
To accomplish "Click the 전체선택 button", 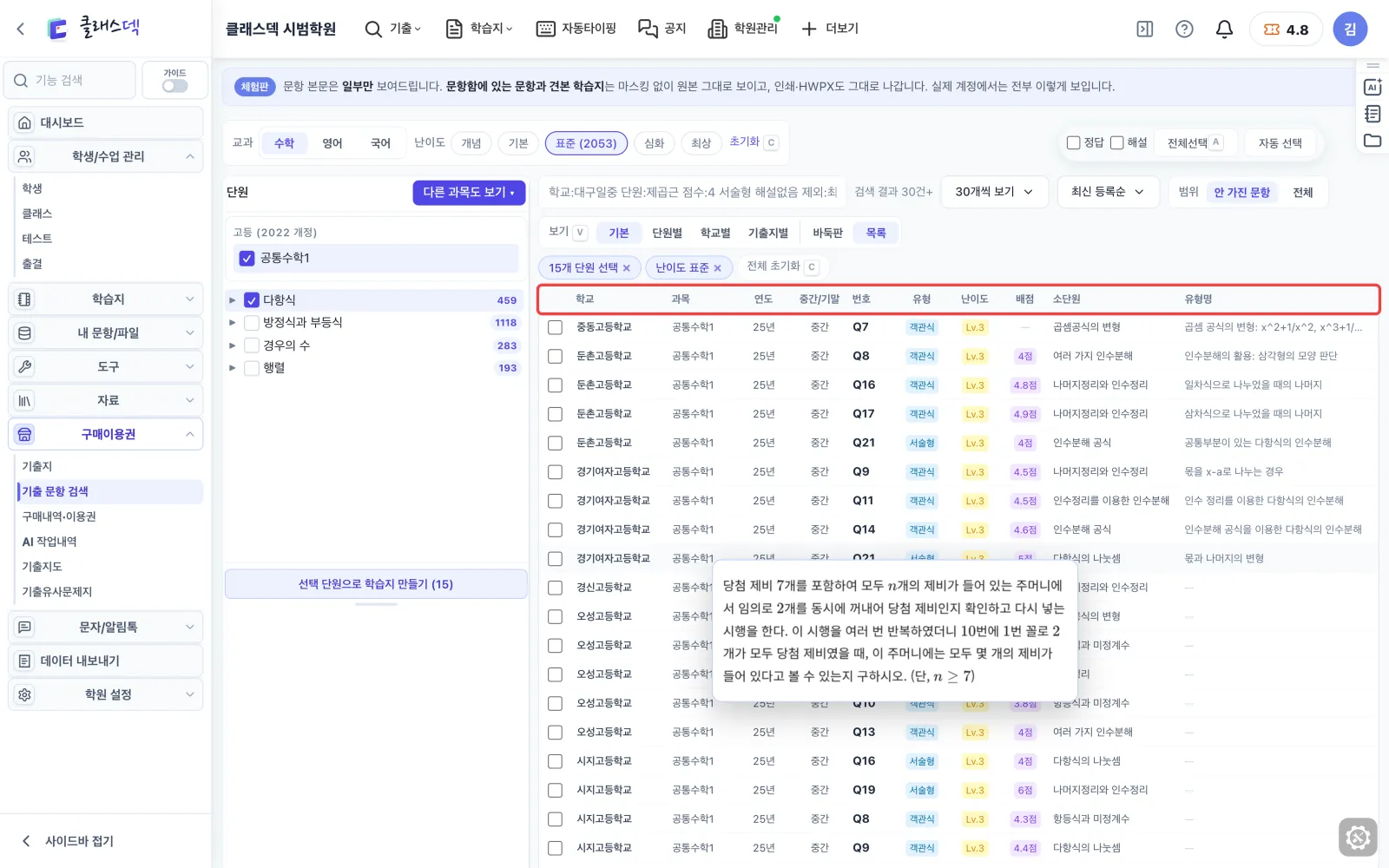I will pyautogui.click(x=1195, y=142).
